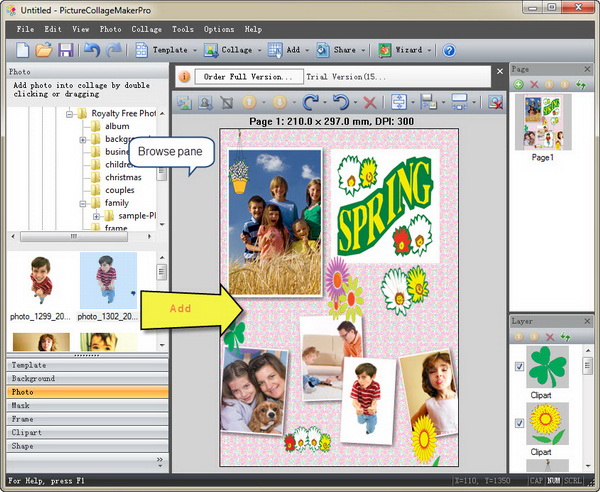
Task: Open the Tools menu
Action: click(183, 29)
